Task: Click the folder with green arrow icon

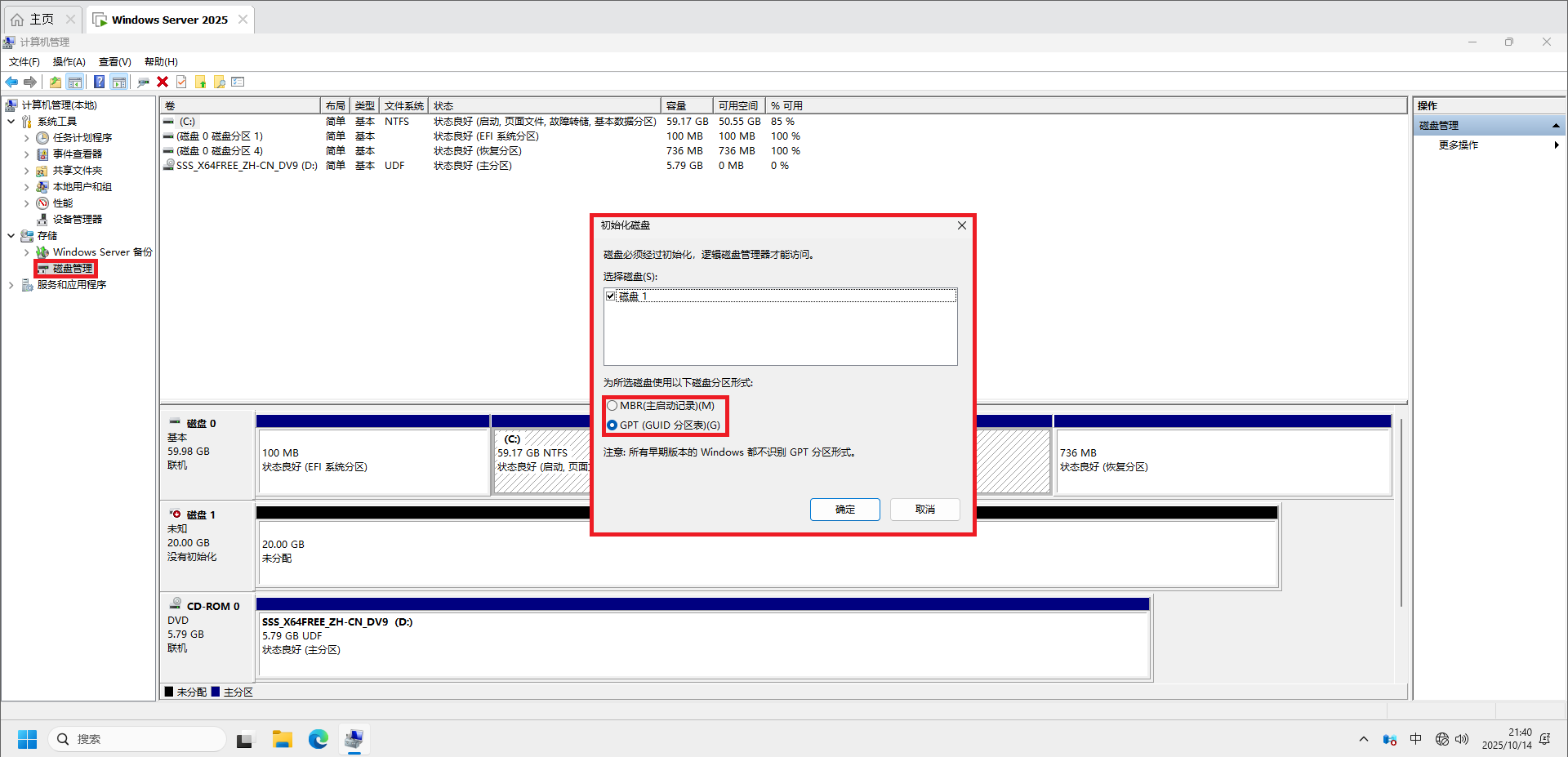Action: [200, 82]
